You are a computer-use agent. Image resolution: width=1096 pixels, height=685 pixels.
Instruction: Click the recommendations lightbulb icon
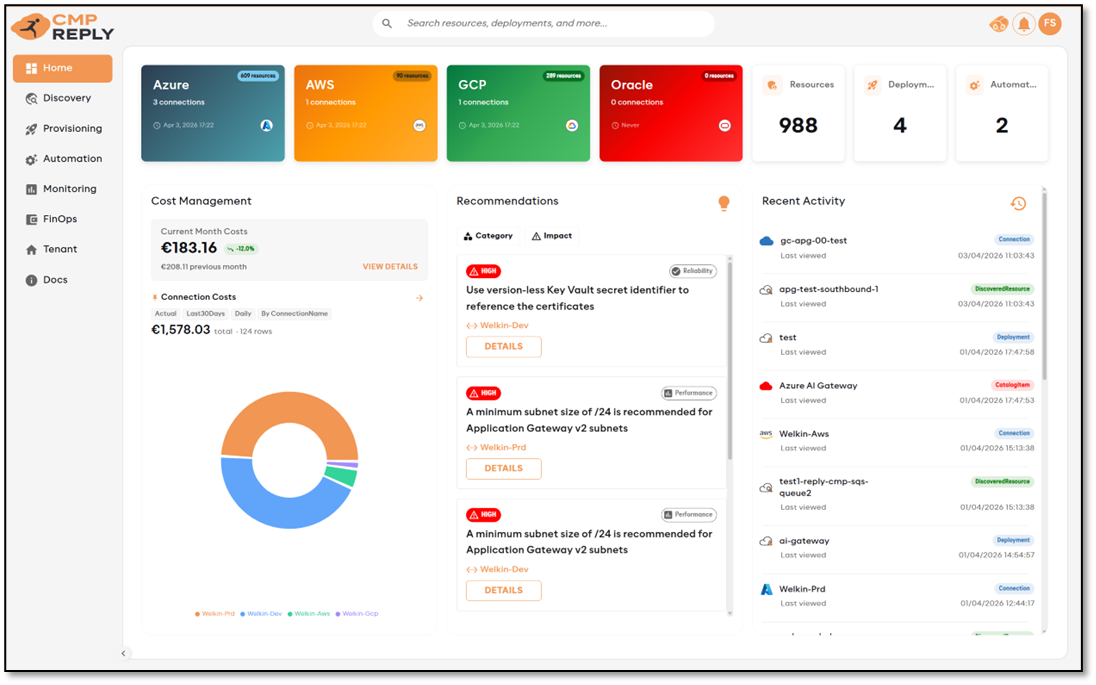(x=724, y=203)
